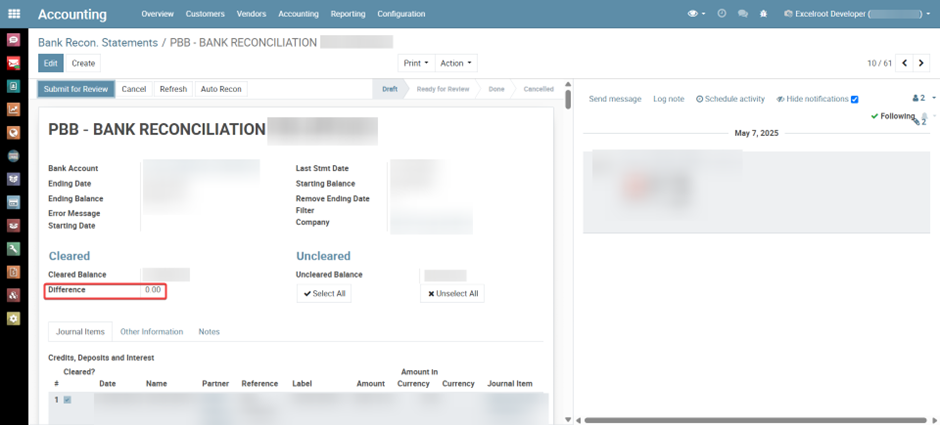Select the Draft status stage

(390, 89)
